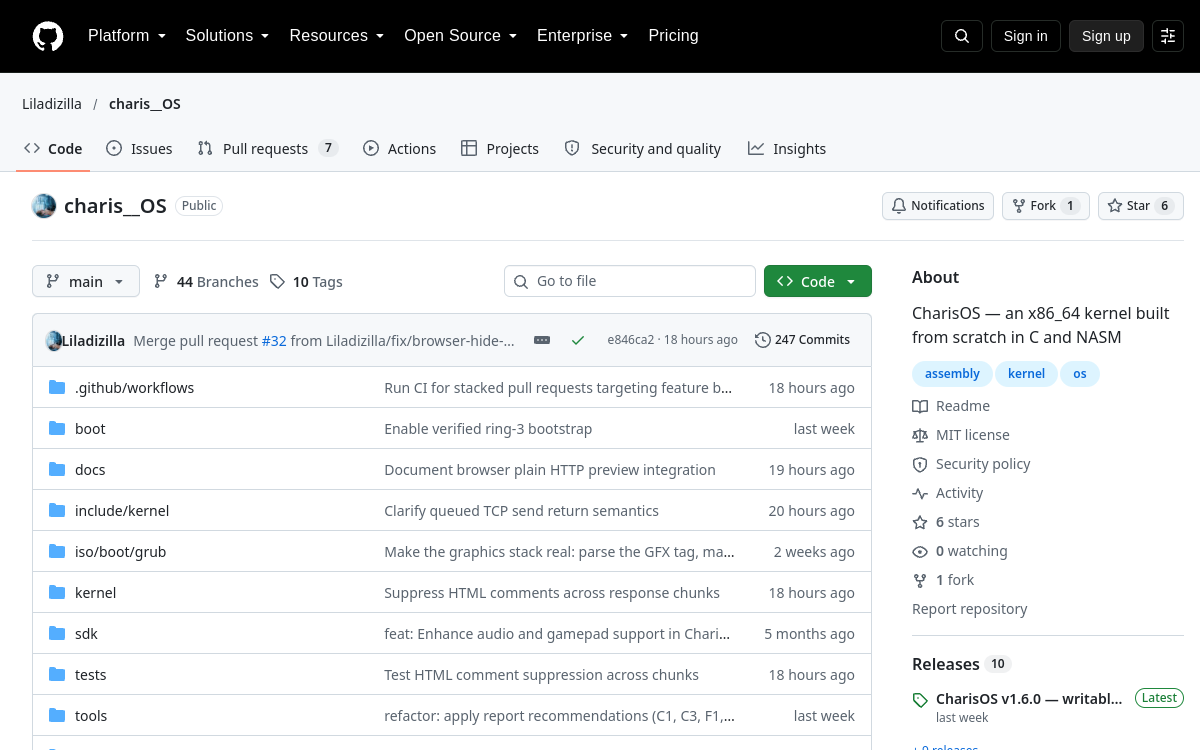Click the eye icon next to 0 watching
1200x750 pixels.
coord(920,551)
